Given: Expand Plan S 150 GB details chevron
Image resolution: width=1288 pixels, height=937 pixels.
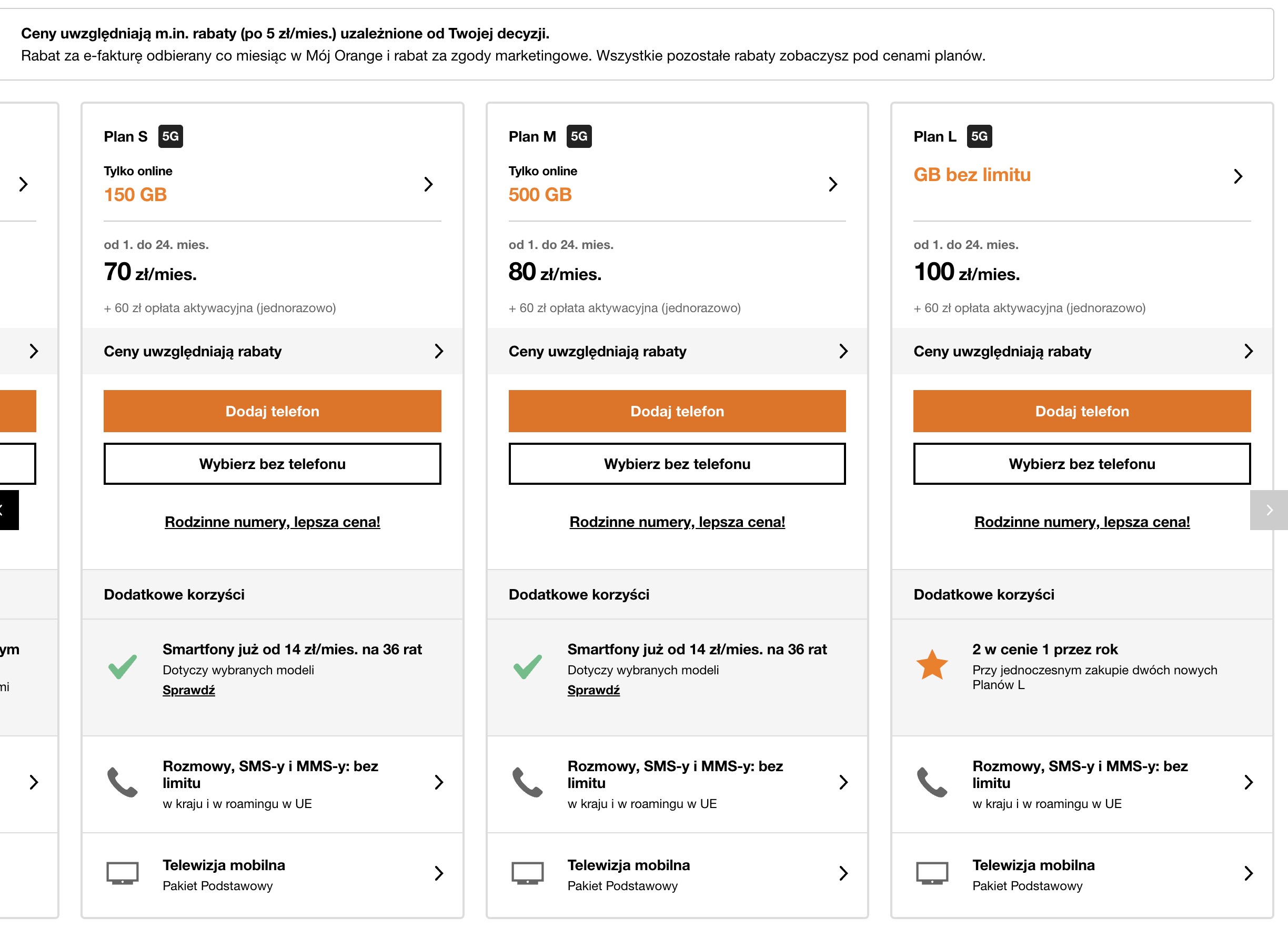Looking at the screenshot, I should click(429, 184).
